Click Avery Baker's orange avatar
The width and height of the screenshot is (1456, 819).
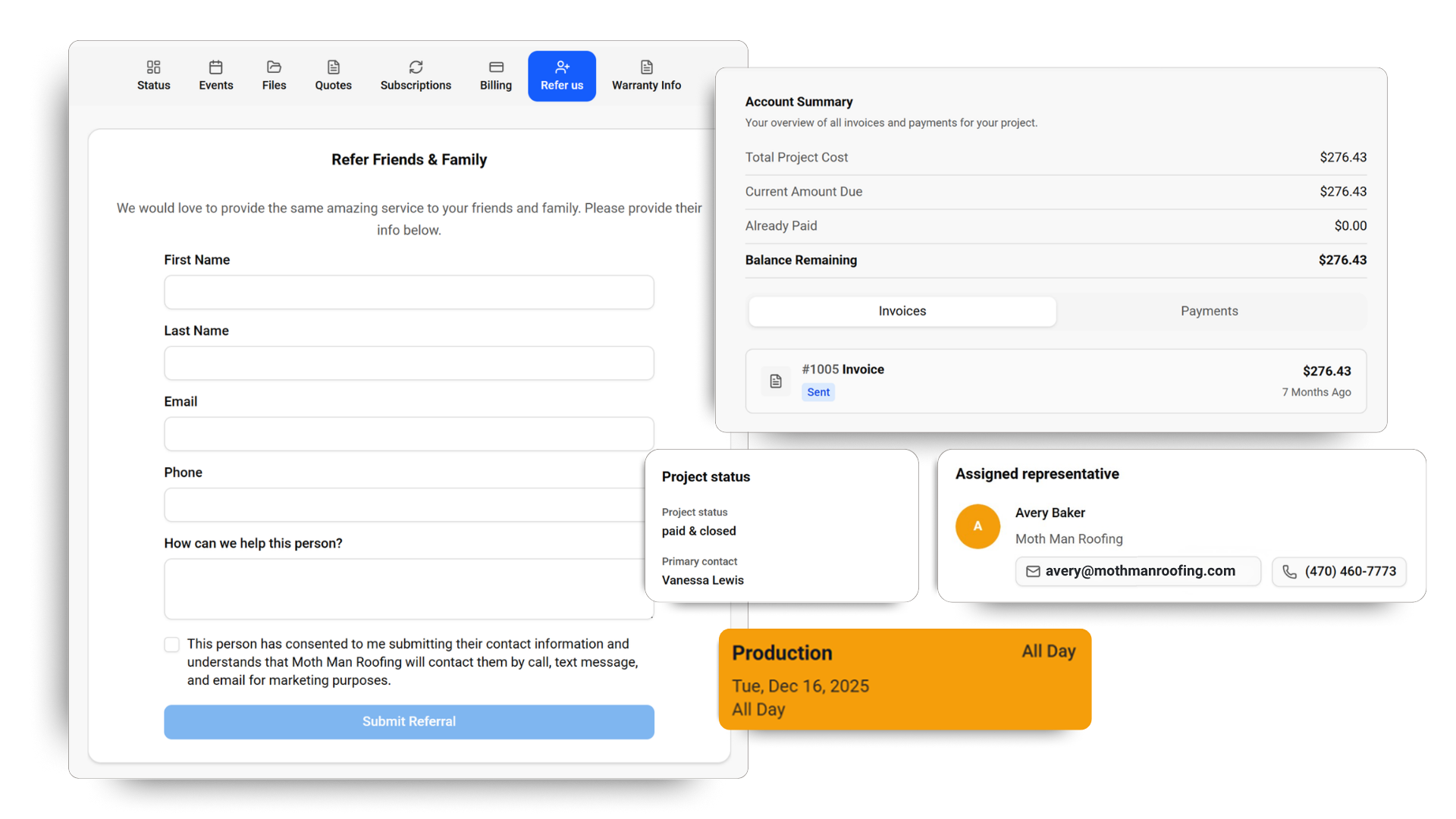977,526
